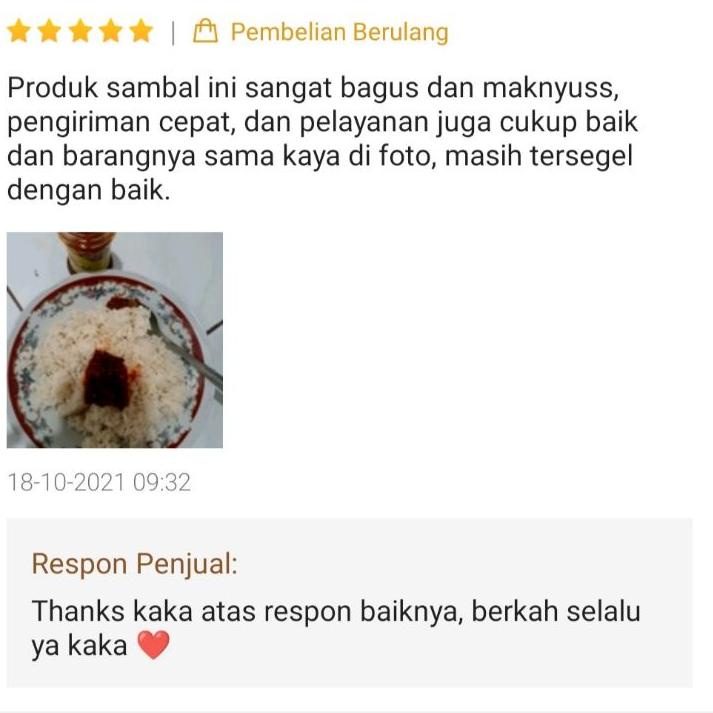Screen dimensions: 713x713
Task: Tap the separator beside the stars
Action: coord(173,33)
